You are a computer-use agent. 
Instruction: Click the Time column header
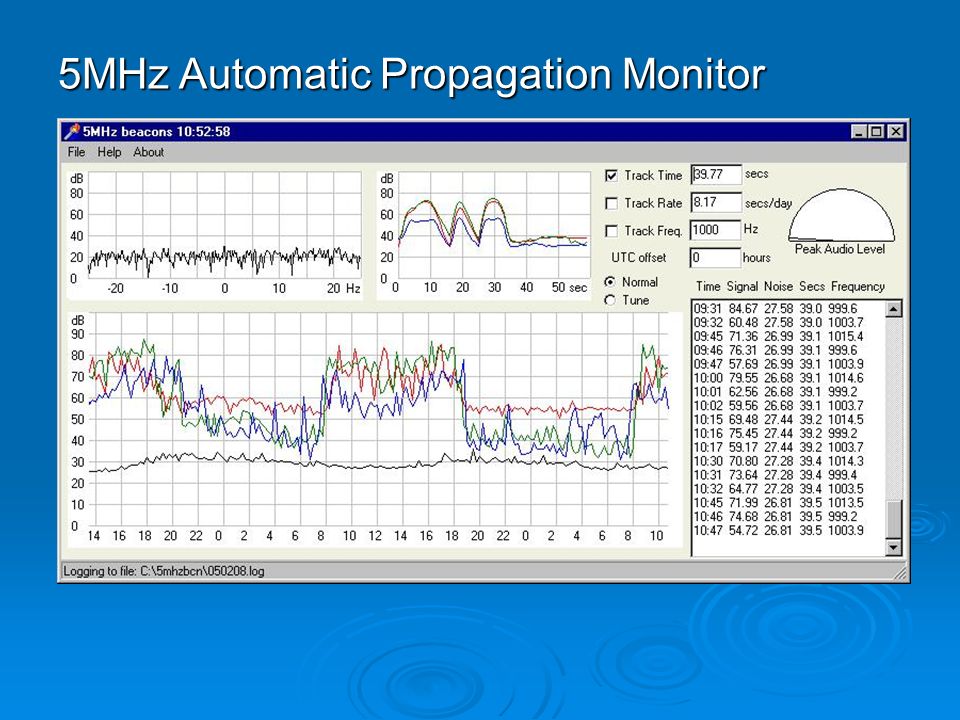pyautogui.click(x=708, y=287)
